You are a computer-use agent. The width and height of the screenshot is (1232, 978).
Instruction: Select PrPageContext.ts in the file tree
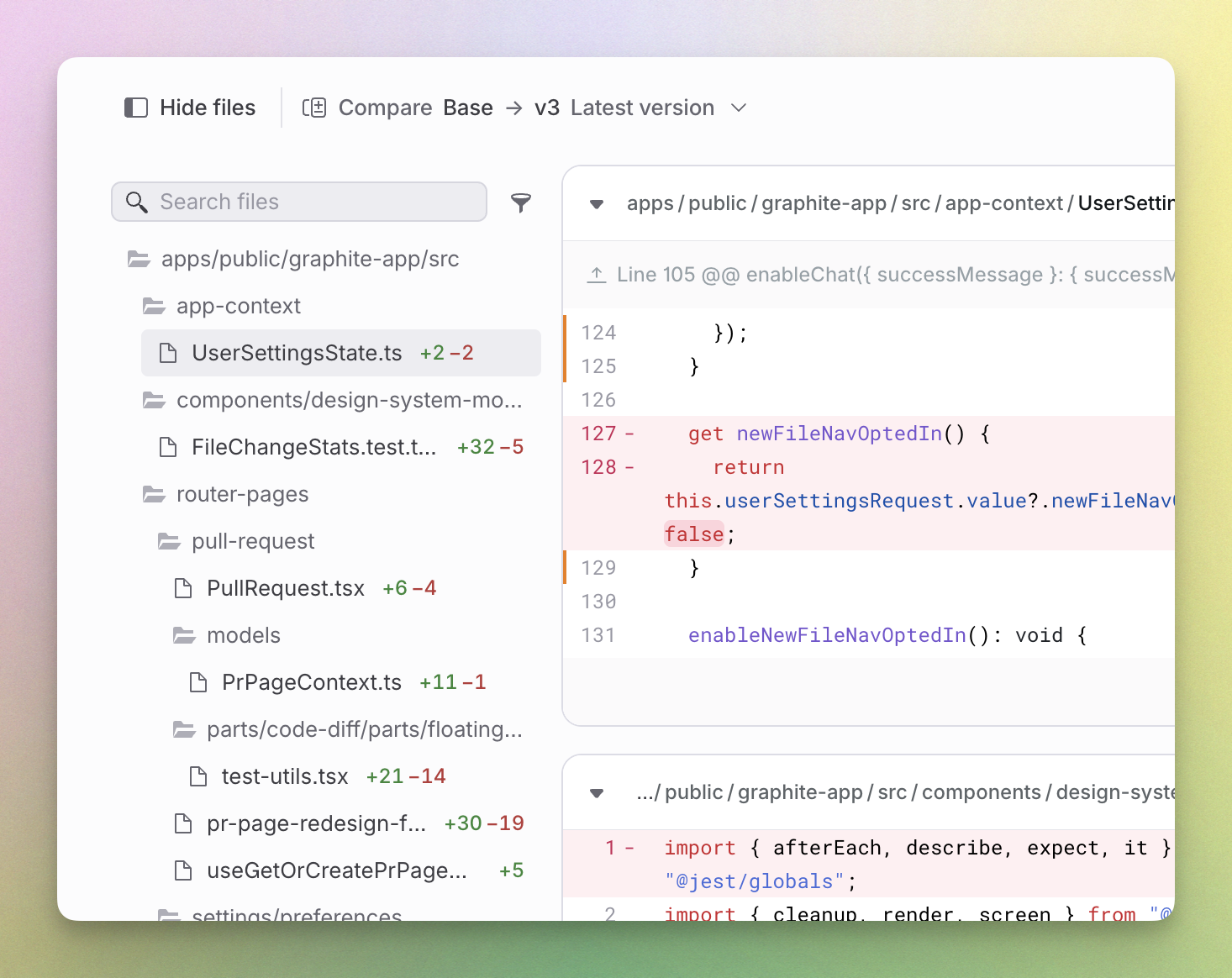click(x=311, y=682)
